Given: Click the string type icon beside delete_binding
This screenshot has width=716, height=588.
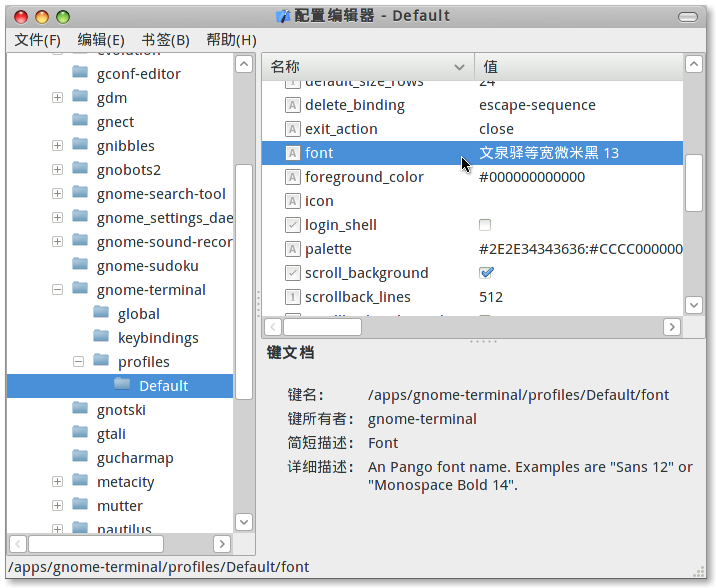Looking at the screenshot, I should (292, 105).
